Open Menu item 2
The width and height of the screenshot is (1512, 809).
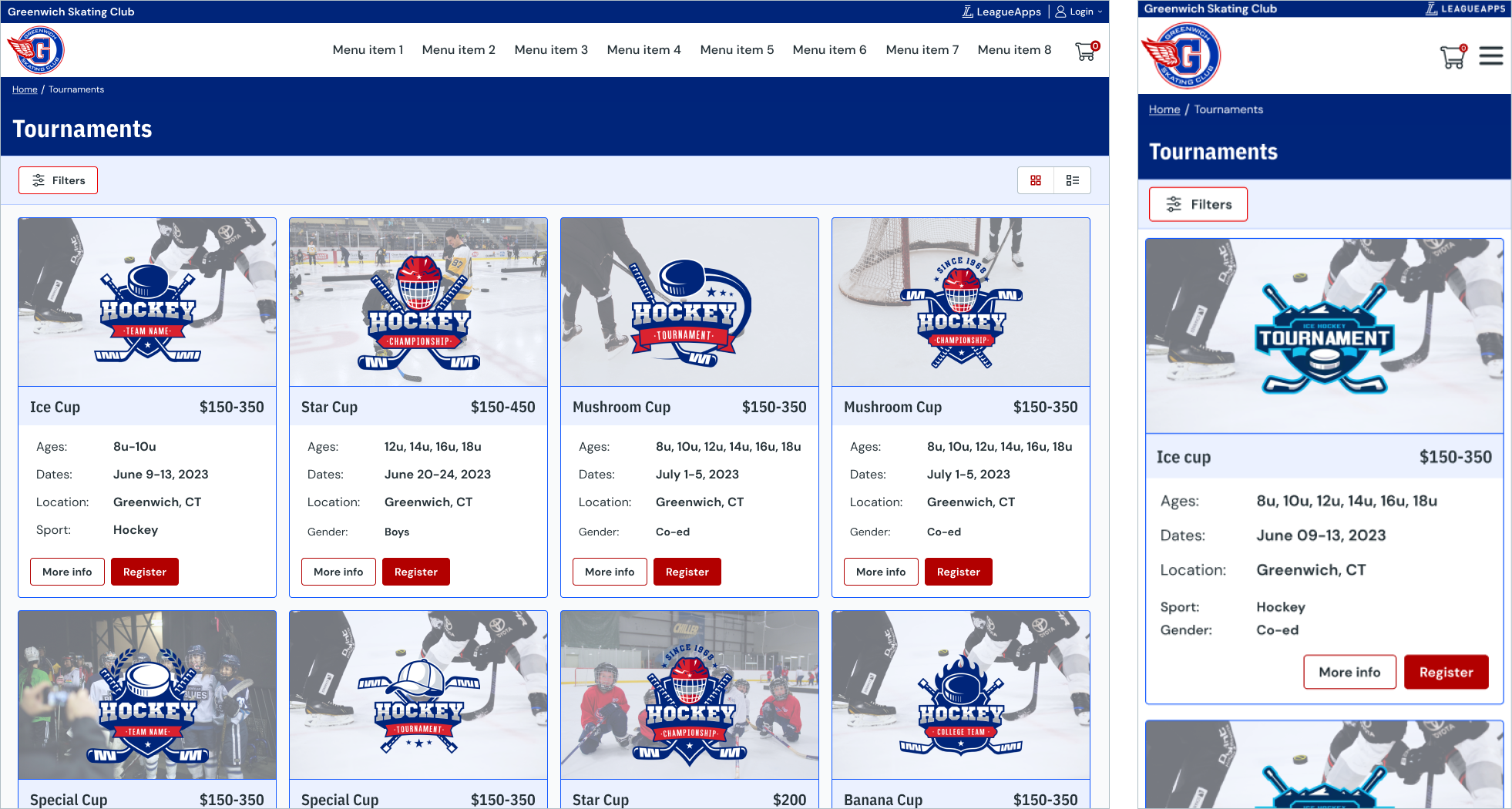coord(459,50)
